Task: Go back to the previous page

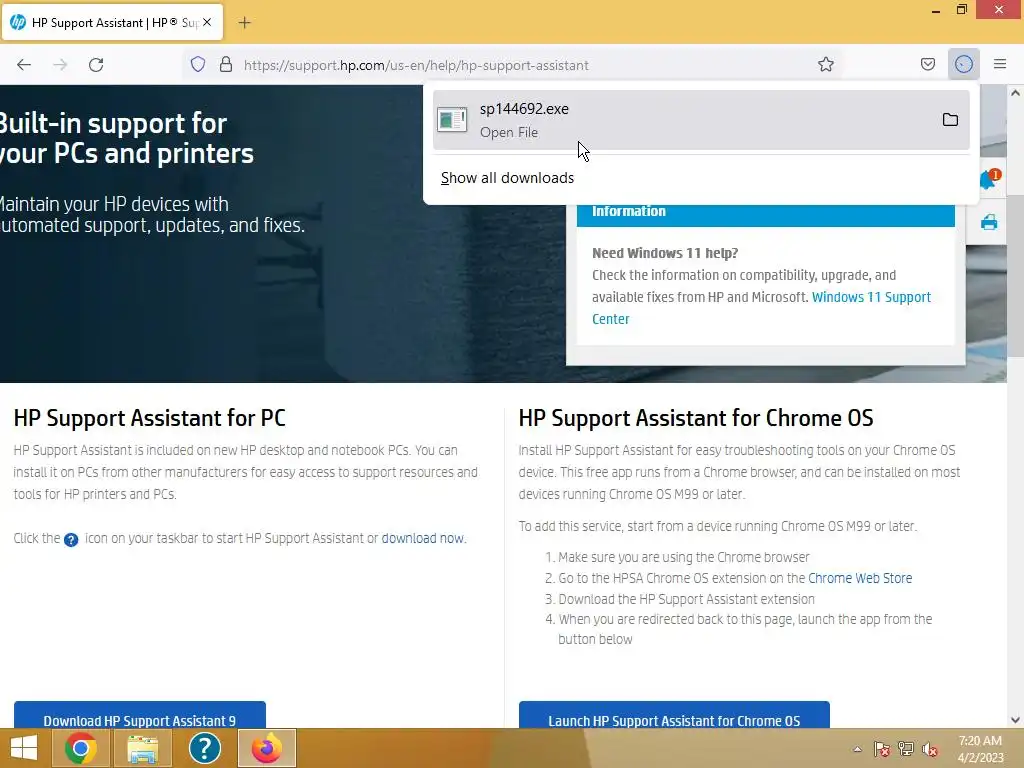Action: click(x=24, y=65)
